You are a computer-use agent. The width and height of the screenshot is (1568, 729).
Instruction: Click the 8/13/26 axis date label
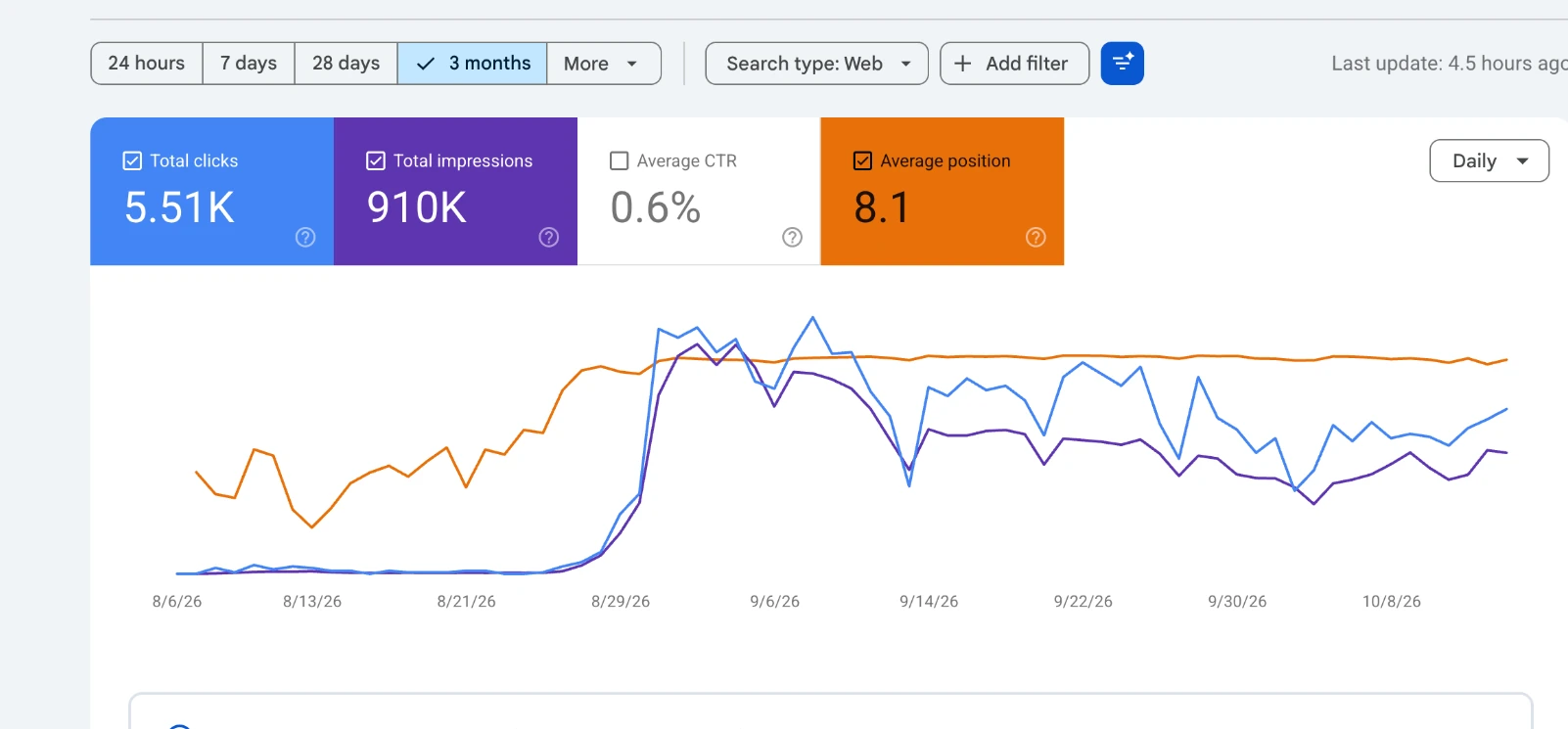pyautogui.click(x=312, y=602)
